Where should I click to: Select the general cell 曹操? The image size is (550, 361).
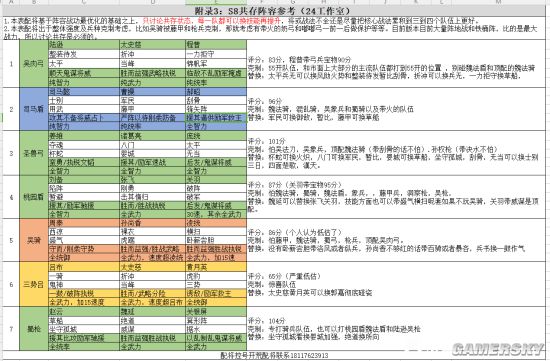tap(152, 92)
